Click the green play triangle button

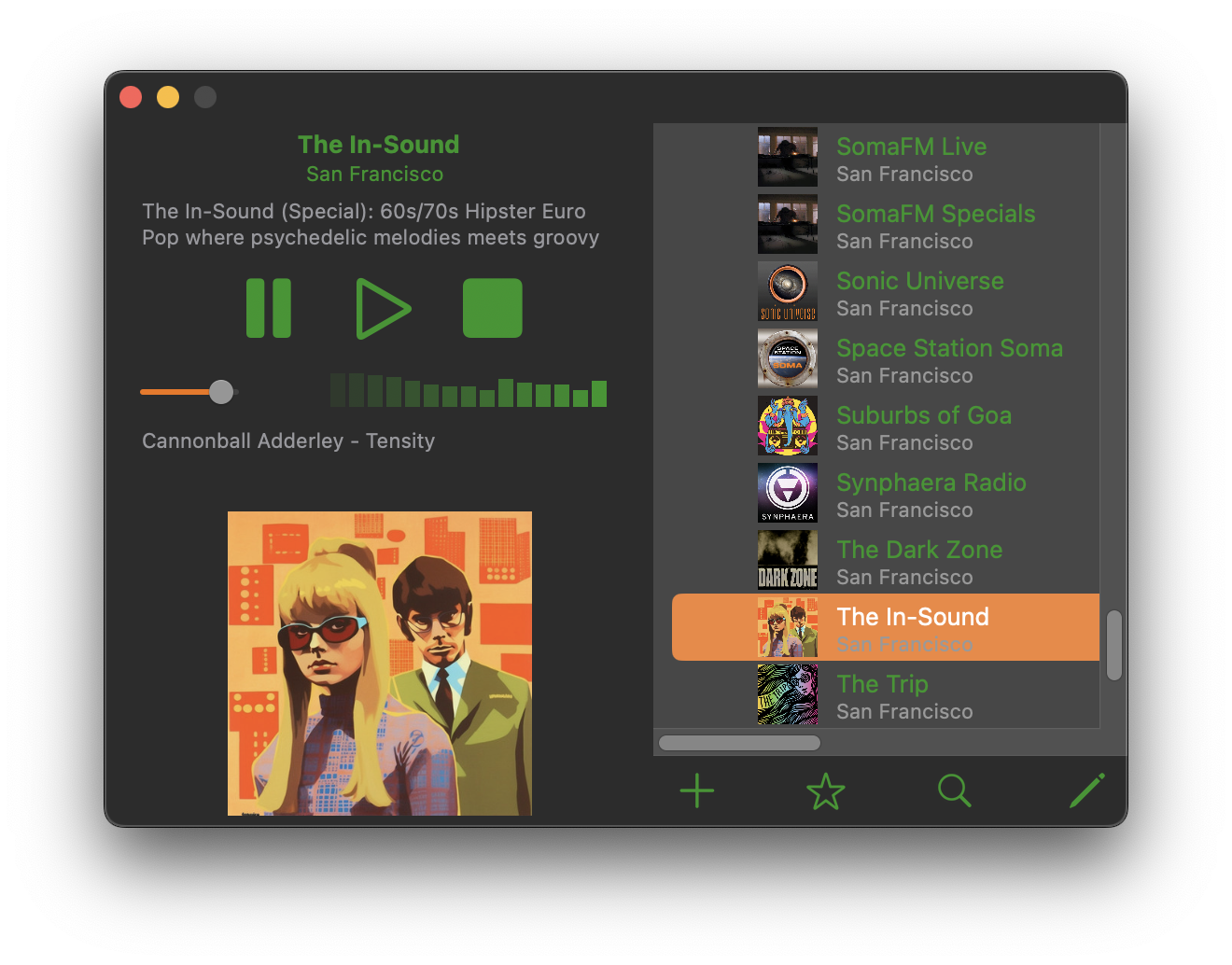point(382,308)
